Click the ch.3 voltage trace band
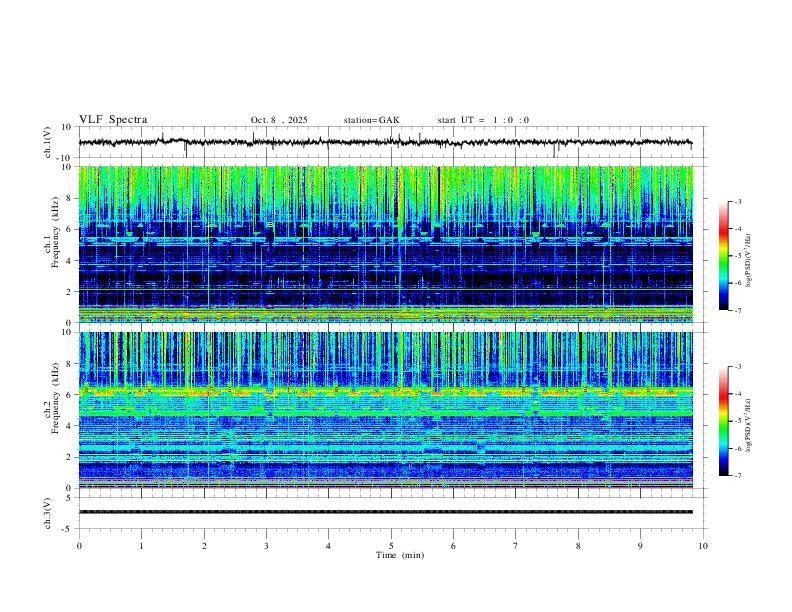Image resolution: width=792 pixels, height=612 pixels. click(385, 512)
